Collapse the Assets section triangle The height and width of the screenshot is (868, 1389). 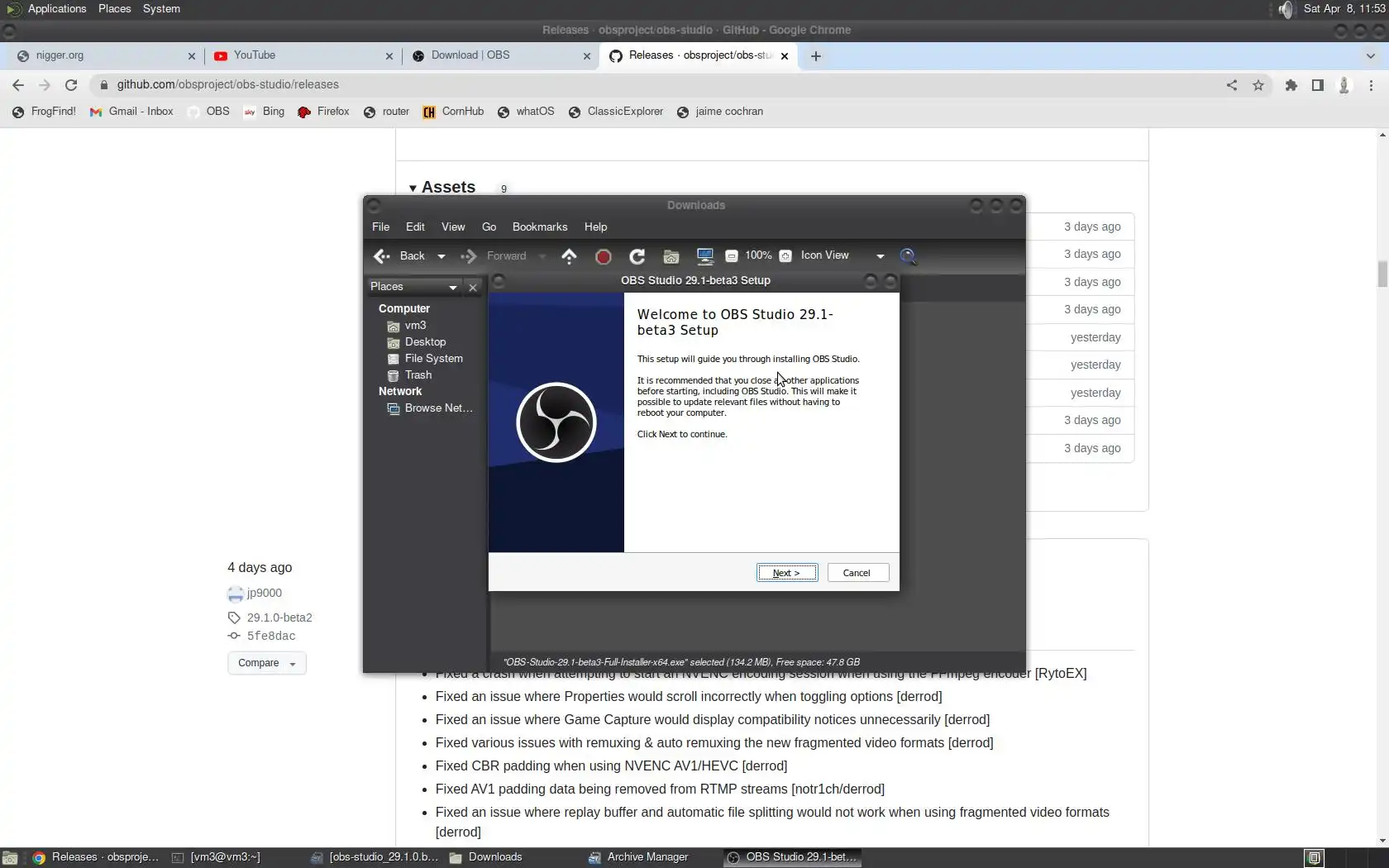point(413,188)
